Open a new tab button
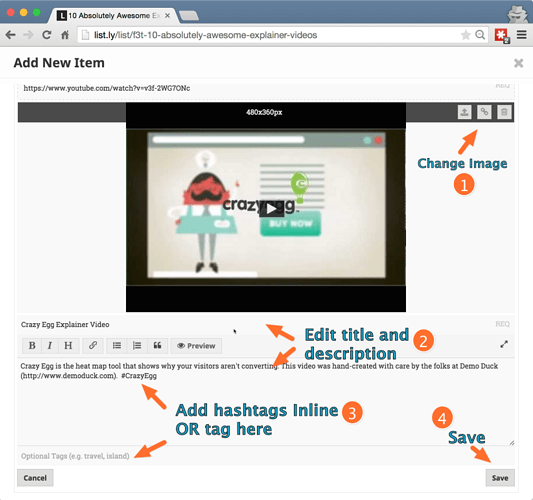This screenshot has width=533, height=500. (x=189, y=16)
